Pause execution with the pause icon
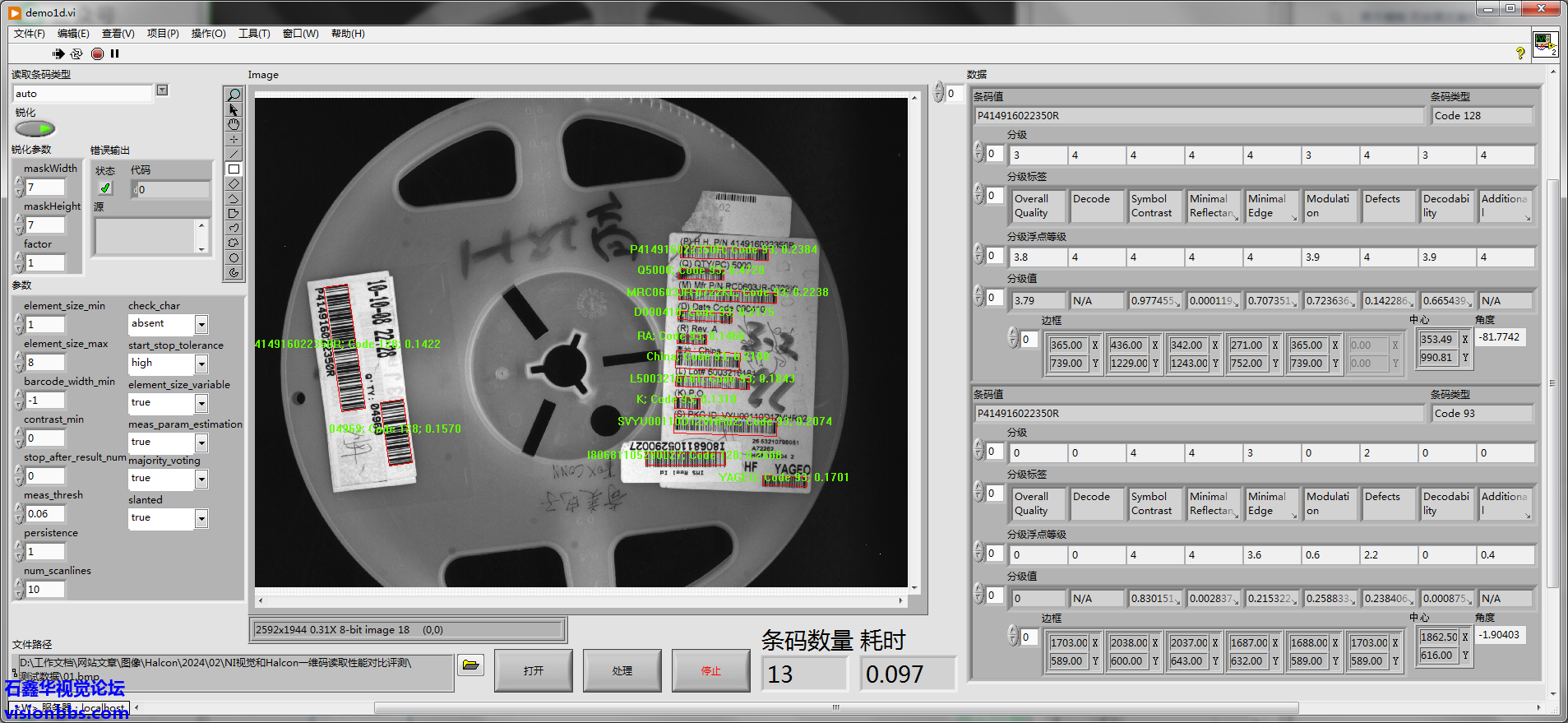Screen dimensions: 1568x723 point(115,53)
